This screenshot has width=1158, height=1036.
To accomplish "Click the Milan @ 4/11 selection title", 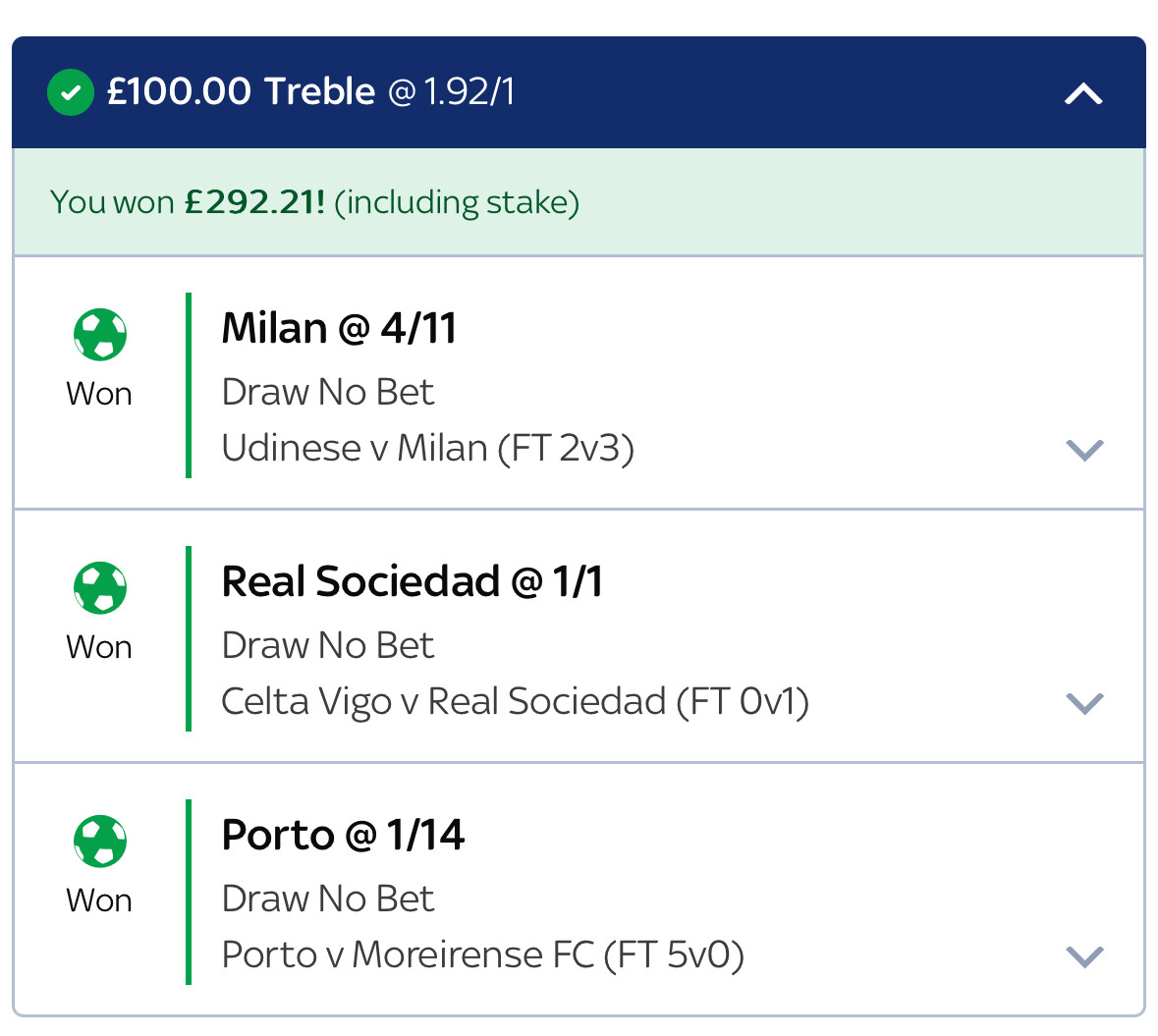I will (339, 328).
